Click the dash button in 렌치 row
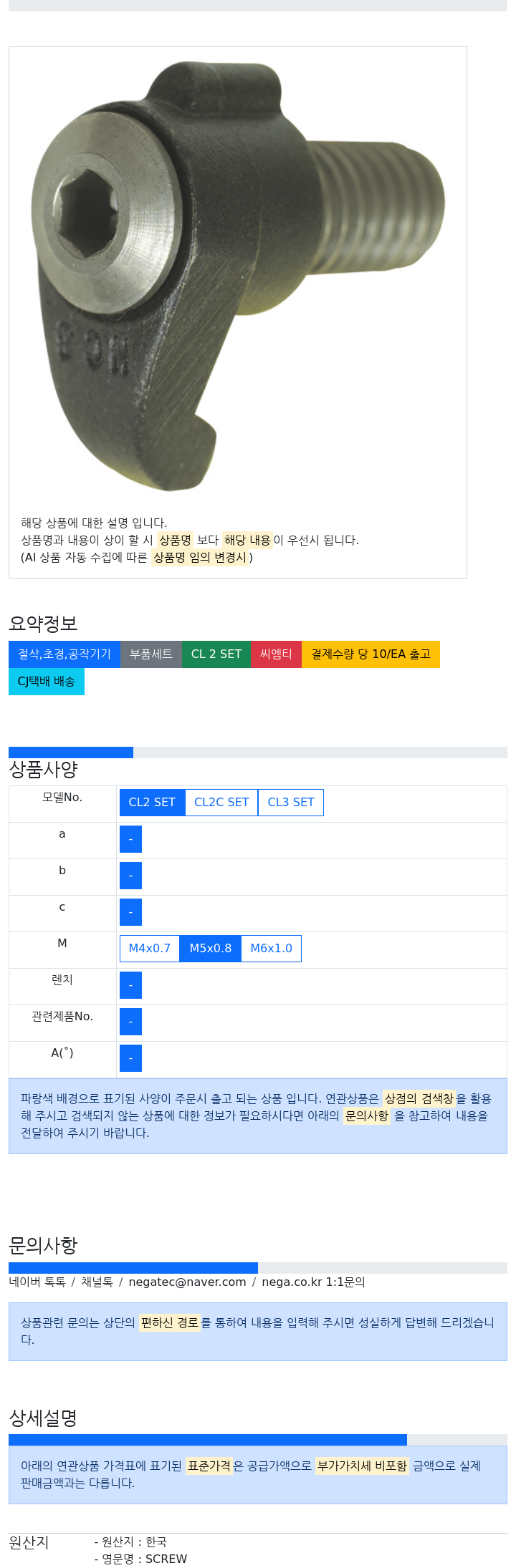The width and height of the screenshot is (516, 1568). [x=130, y=984]
